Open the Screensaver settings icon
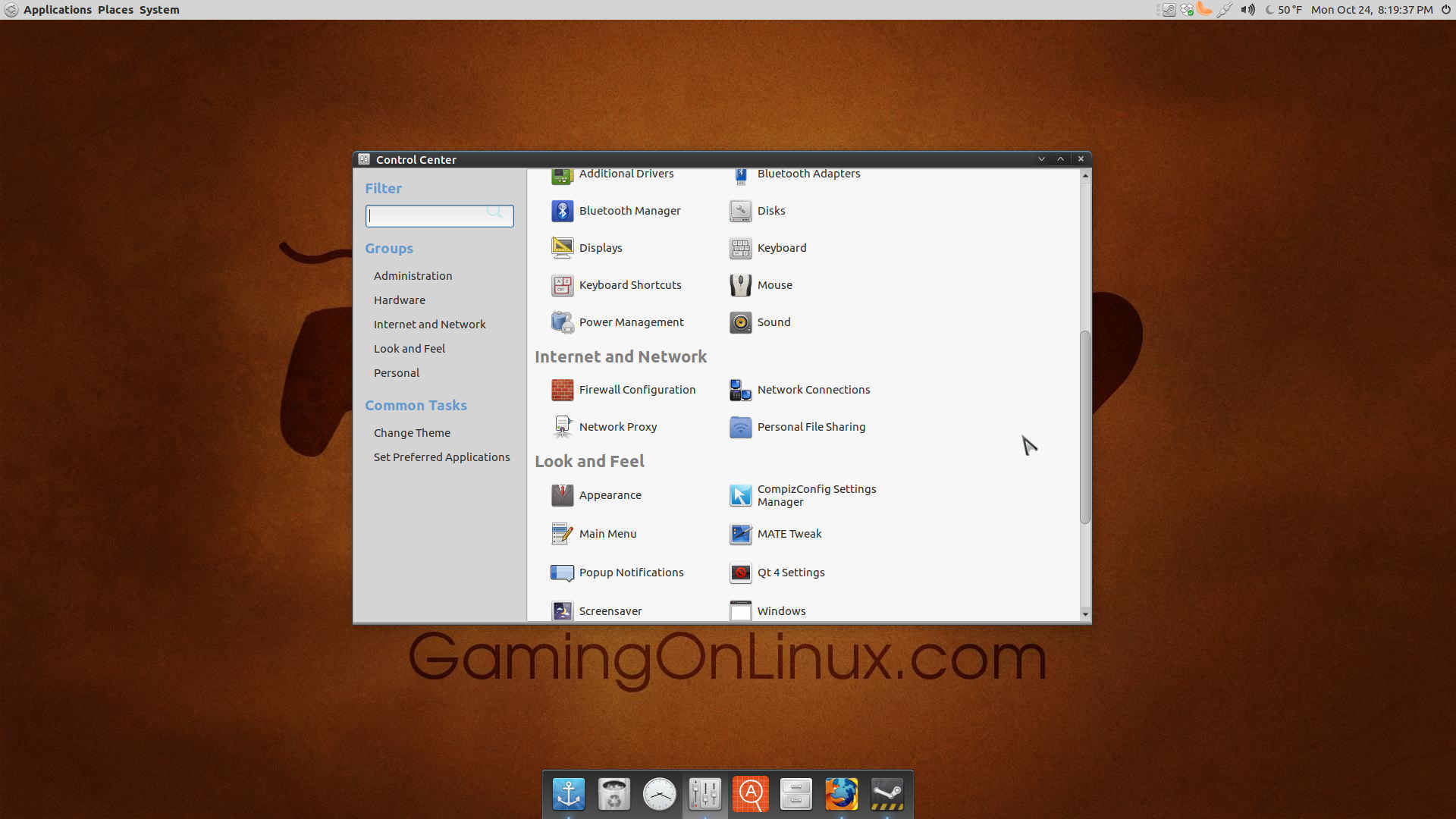Image resolution: width=1456 pixels, height=819 pixels. (562, 611)
